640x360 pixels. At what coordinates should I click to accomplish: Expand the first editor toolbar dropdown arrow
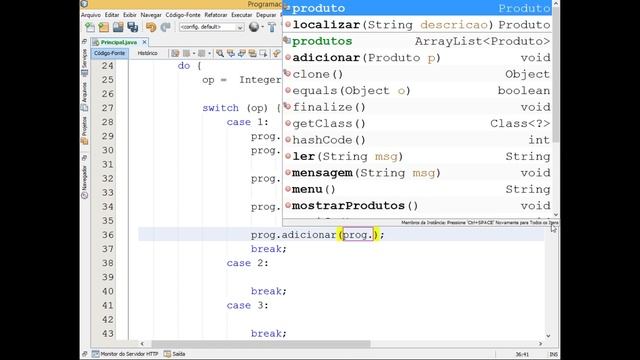coord(194,53)
